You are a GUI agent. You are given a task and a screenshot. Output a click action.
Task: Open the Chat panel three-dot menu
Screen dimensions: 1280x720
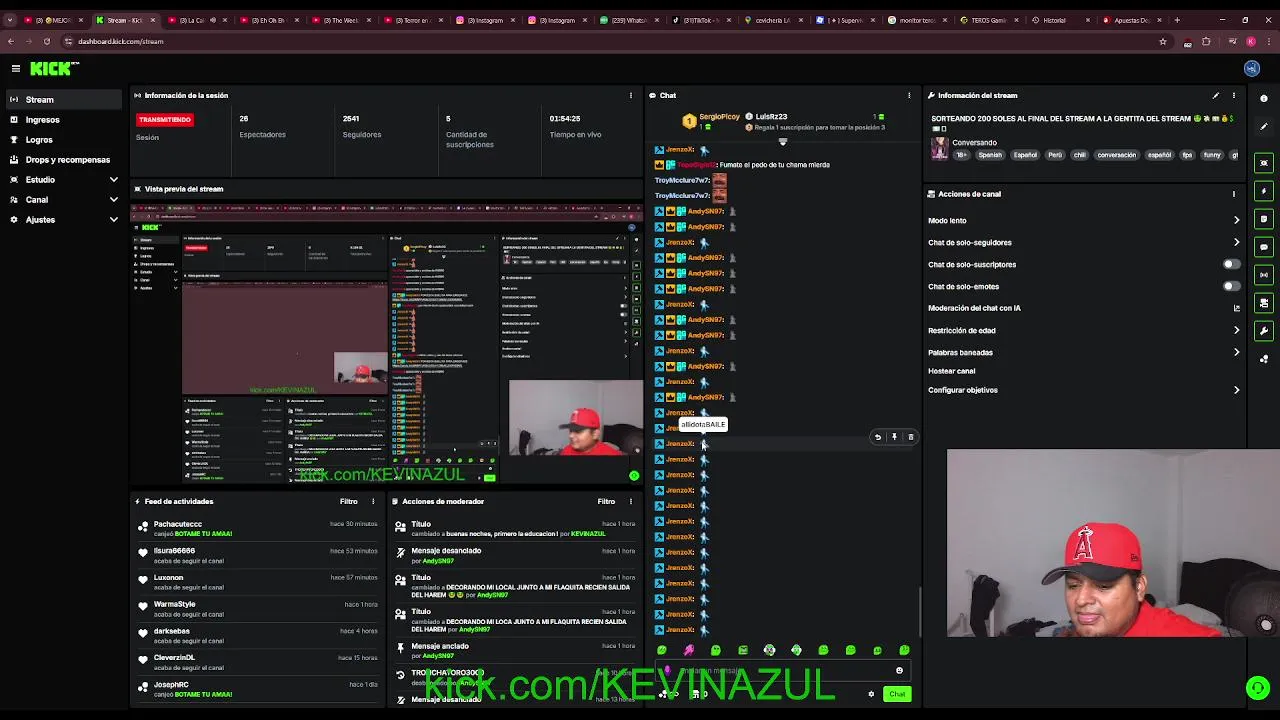[909, 95]
